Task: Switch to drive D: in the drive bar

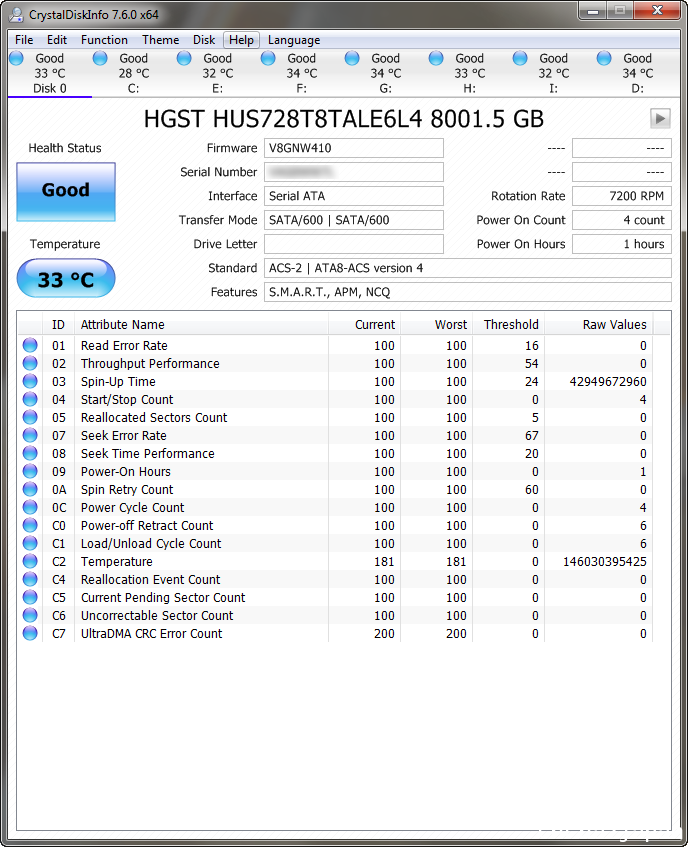Action: pyautogui.click(x=637, y=73)
